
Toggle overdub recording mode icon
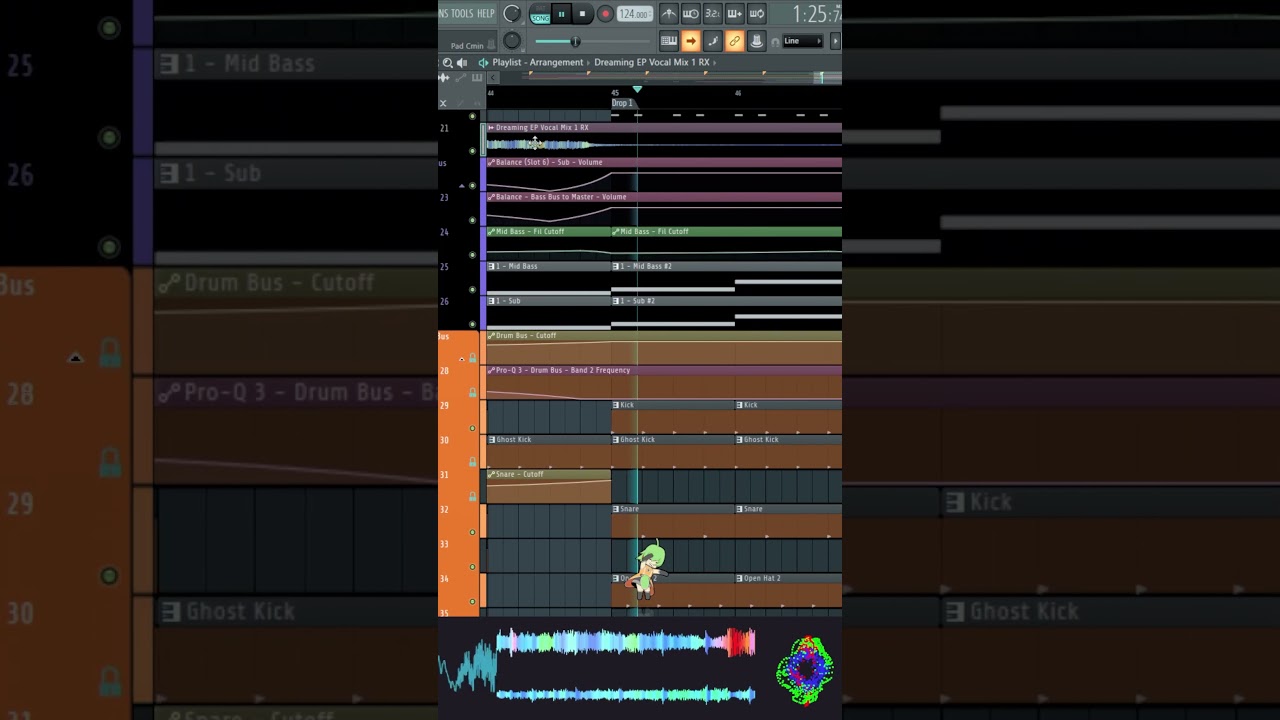pos(734,14)
